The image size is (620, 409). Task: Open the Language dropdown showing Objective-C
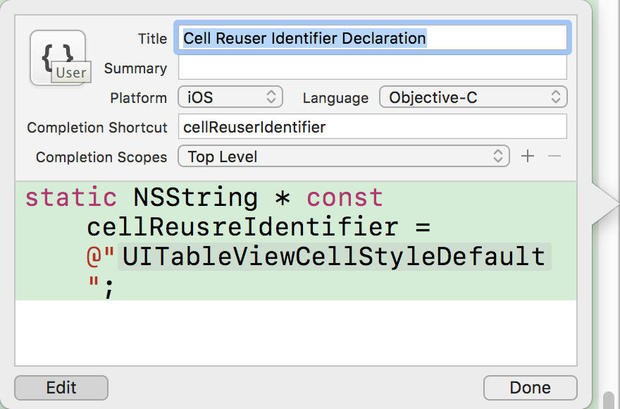[x=473, y=98]
